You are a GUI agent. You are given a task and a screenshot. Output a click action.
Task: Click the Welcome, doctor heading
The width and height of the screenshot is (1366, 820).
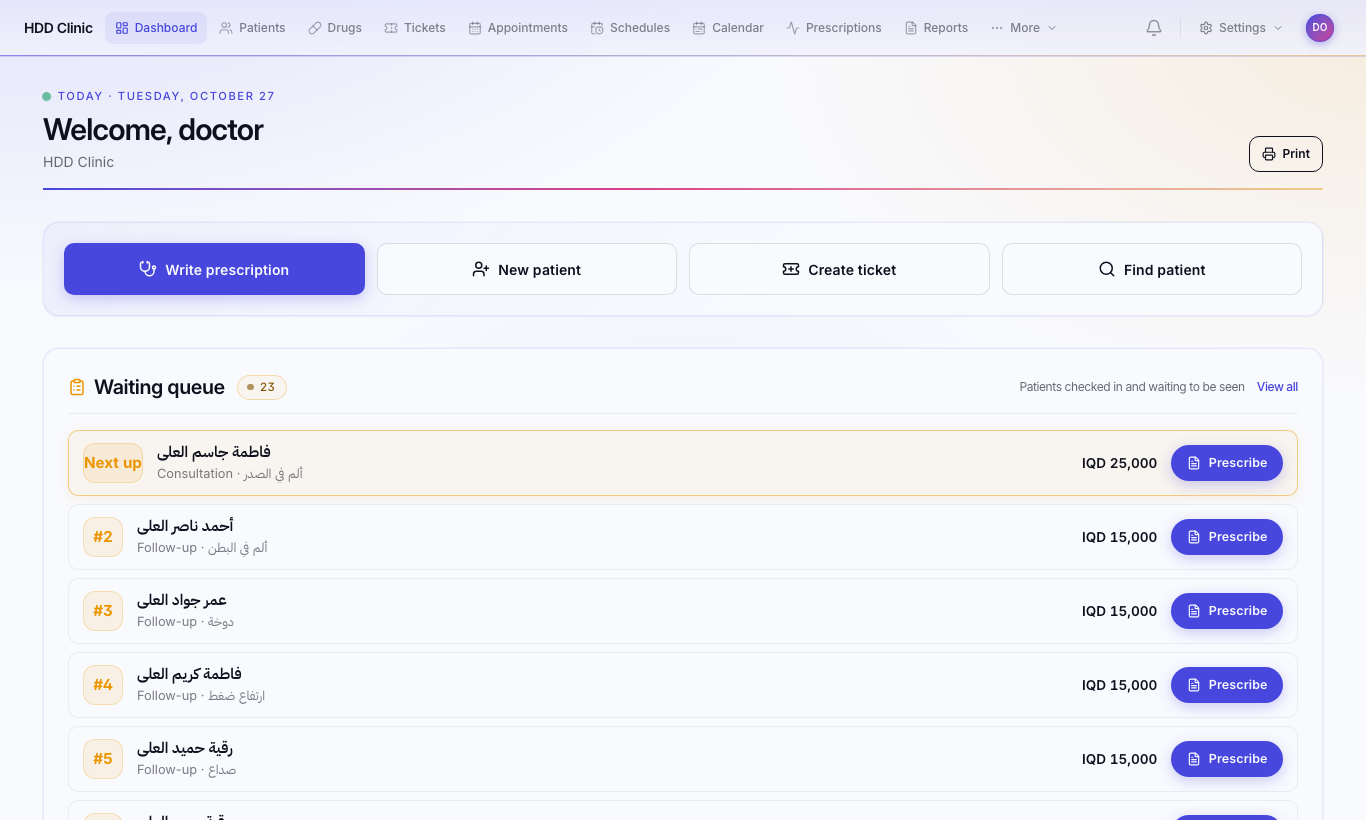click(153, 130)
